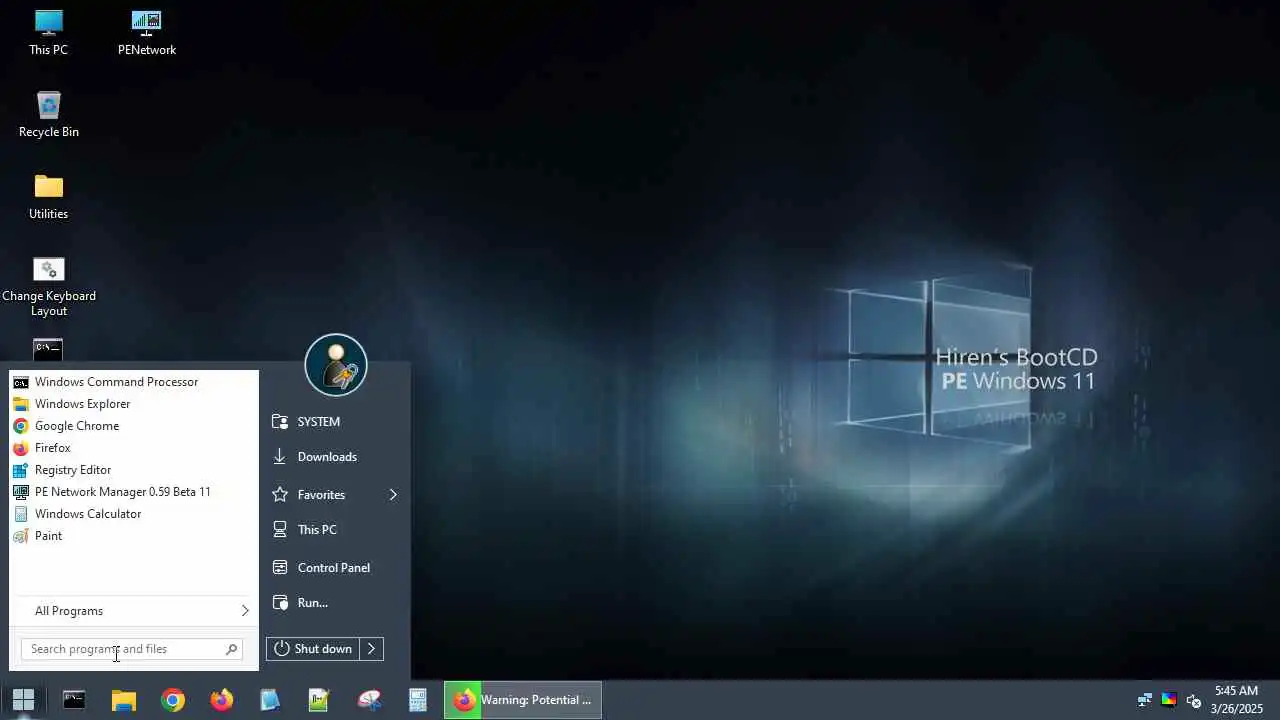Select the Recycle Bin desktop icon
Viewport: 1280px width, 720px height.
pyautogui.click(x=48, y=115)
